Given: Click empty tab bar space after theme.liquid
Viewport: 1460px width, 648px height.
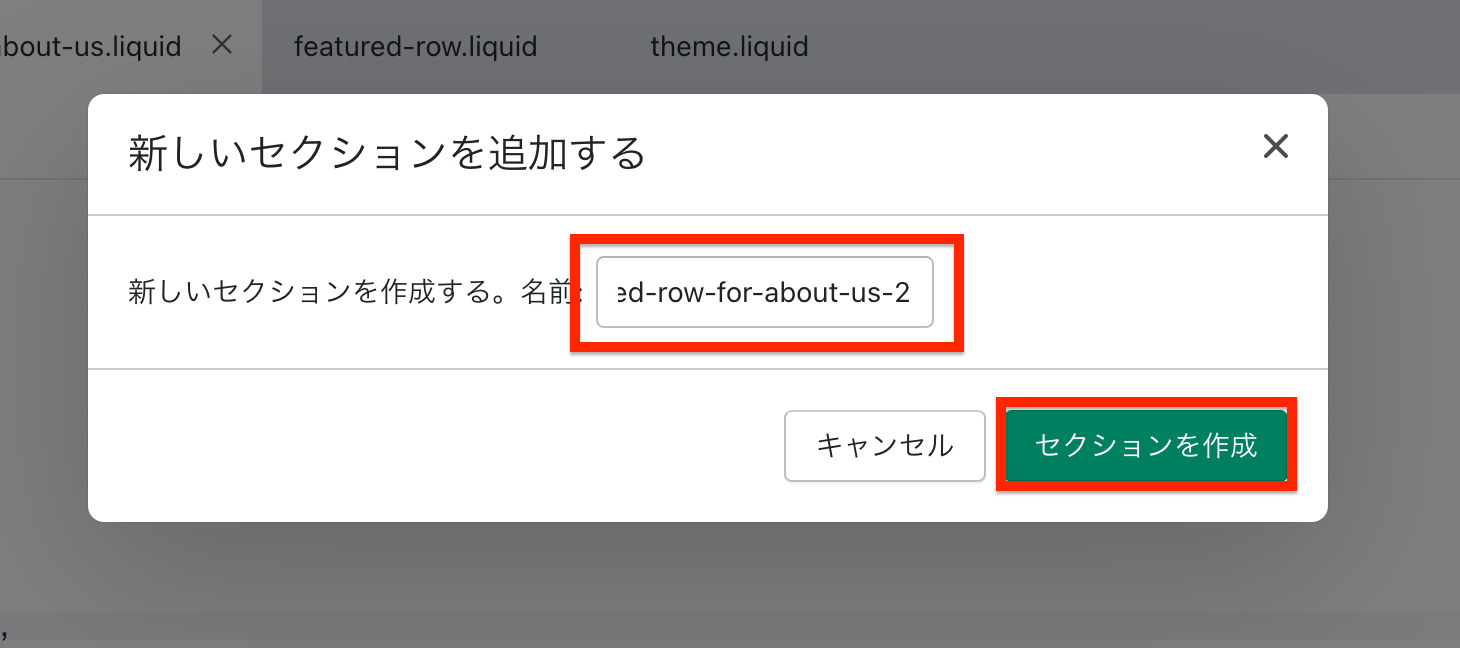Looking at the screenshot, I should 1100,46.
